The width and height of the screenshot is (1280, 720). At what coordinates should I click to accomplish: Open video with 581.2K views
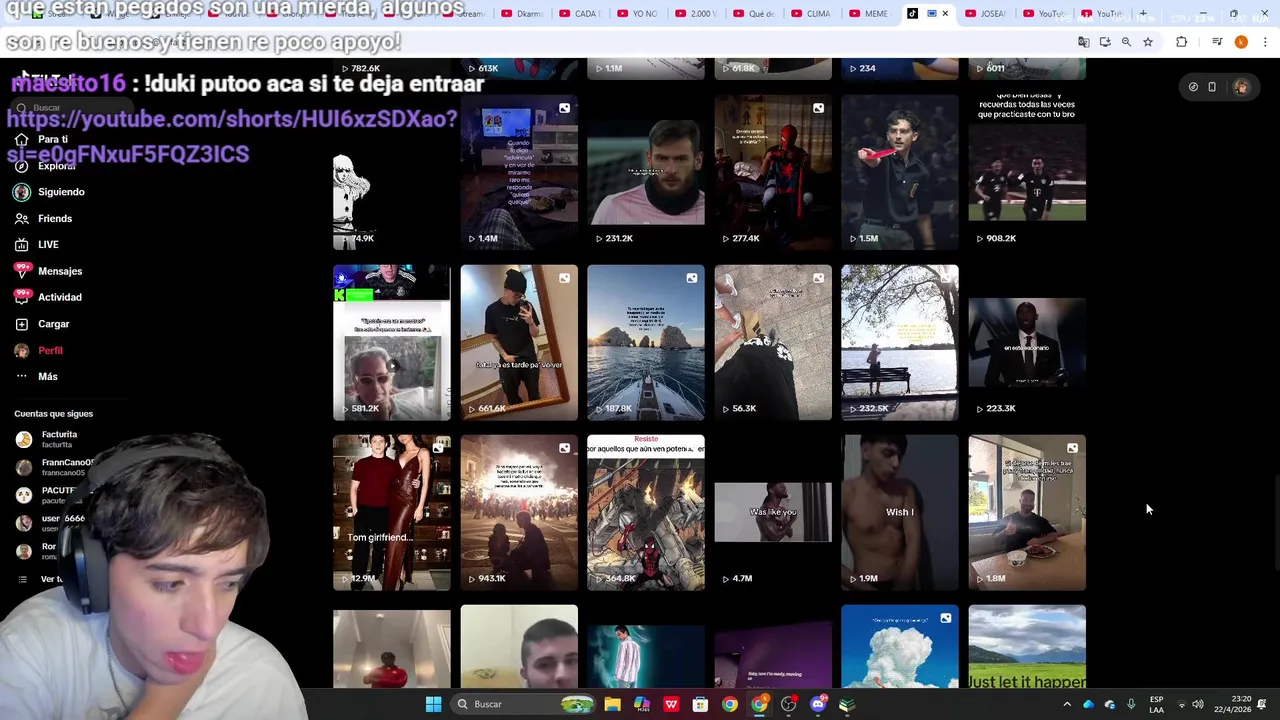pos(392,342)
